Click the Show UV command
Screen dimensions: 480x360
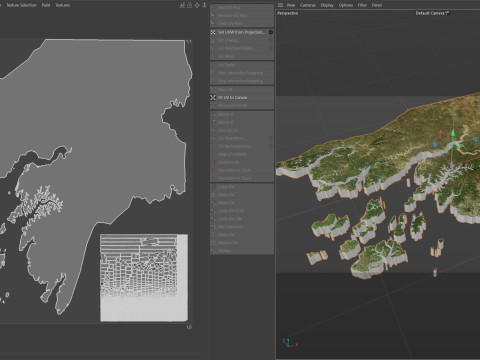[x=242, y=235]
